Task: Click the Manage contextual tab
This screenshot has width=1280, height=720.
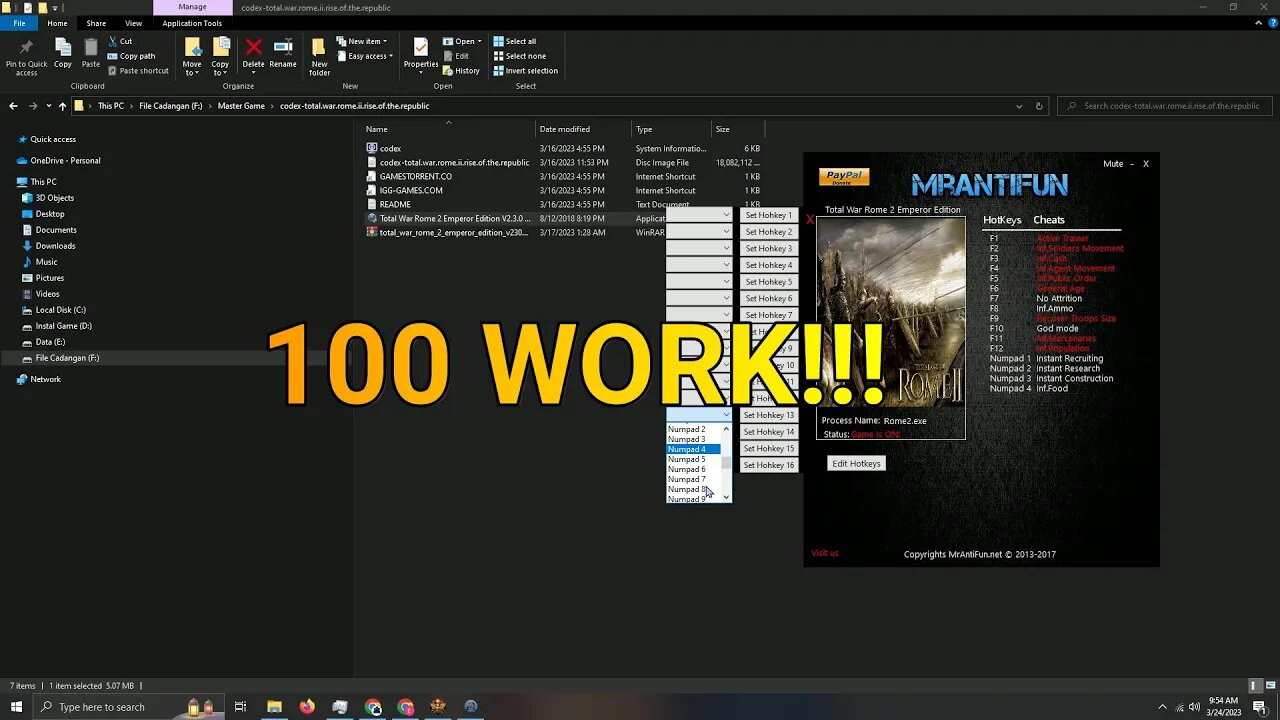Action: coord(192,7)
